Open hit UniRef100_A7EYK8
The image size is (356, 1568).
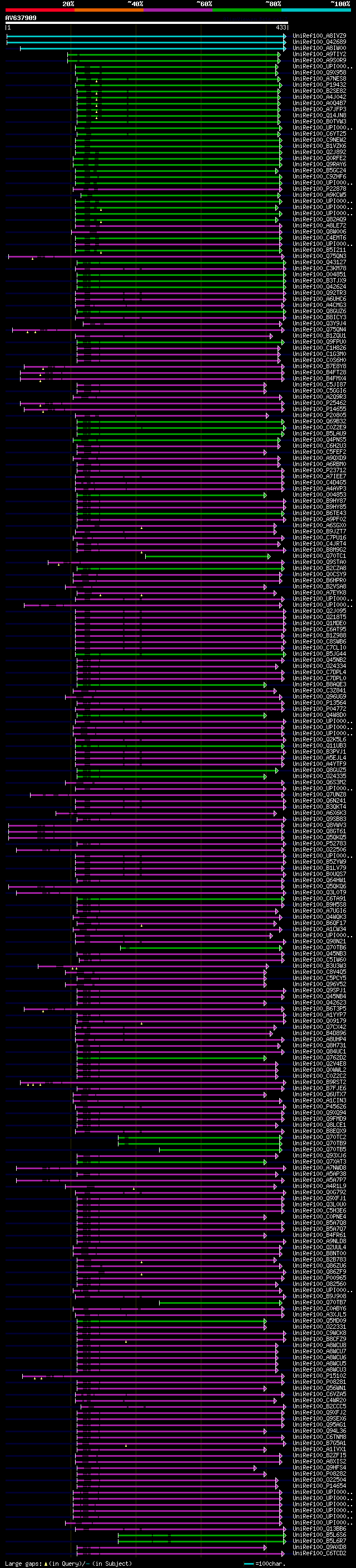coord(319,592)
